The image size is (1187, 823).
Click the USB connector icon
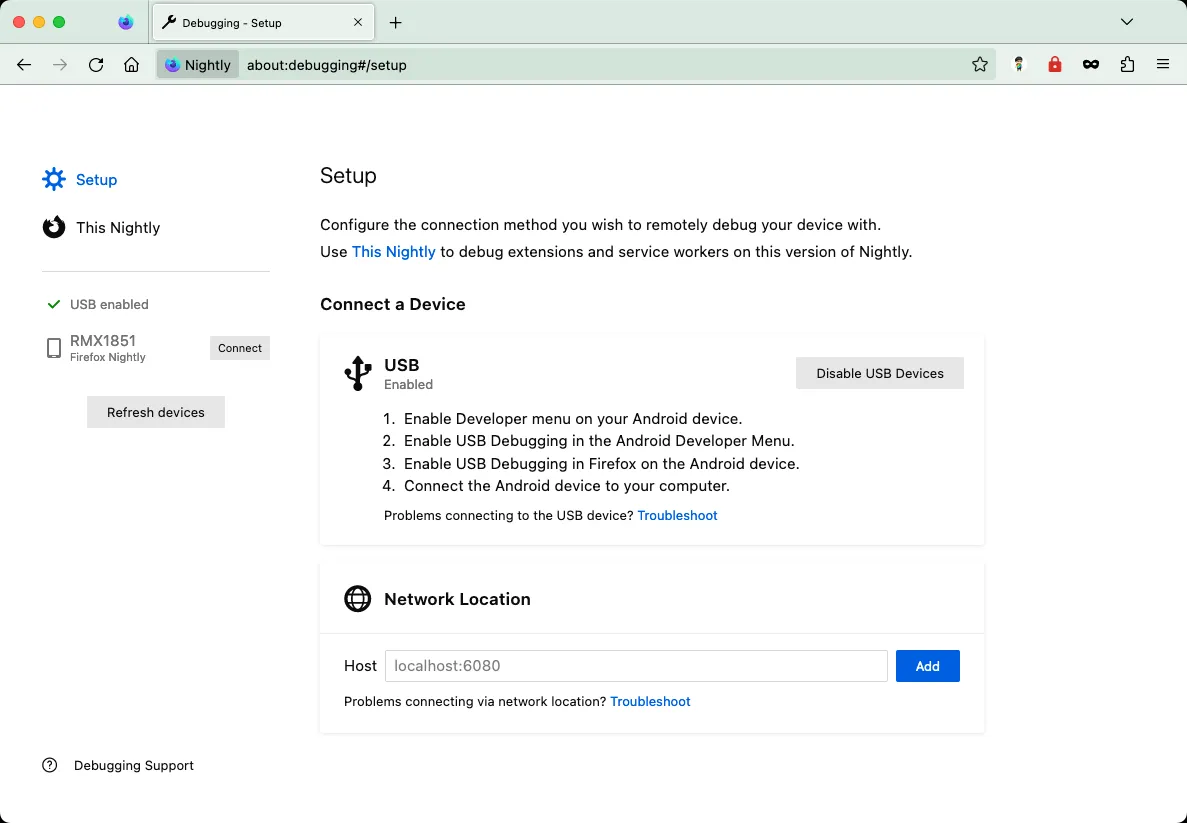[357, 373]
